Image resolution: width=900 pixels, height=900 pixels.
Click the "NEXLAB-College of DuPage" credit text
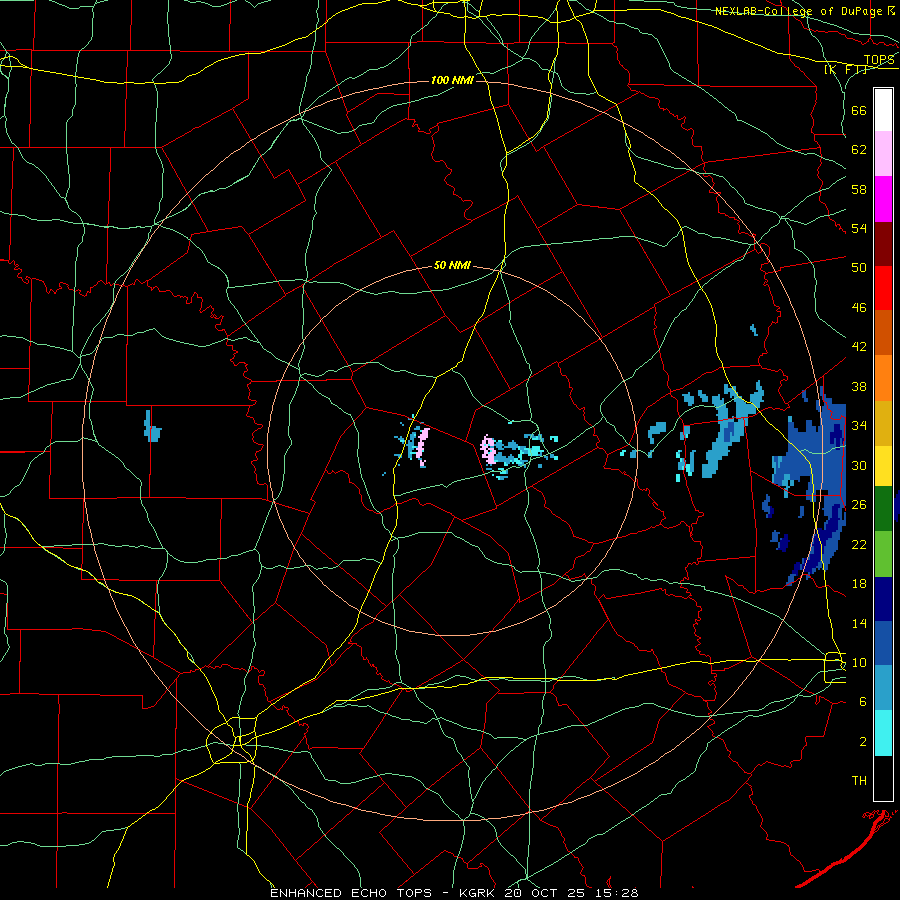point(799,11)
